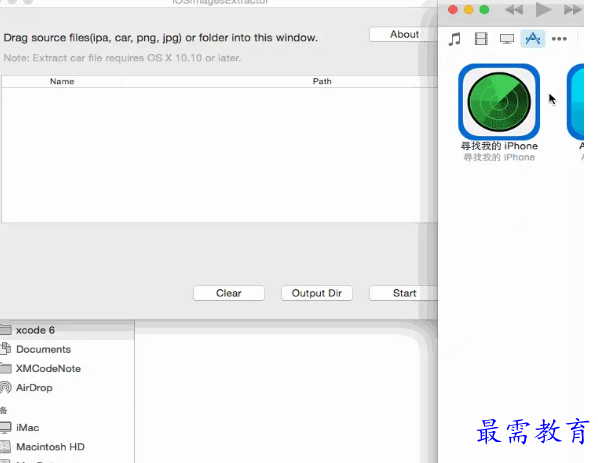Image resolution: width=598 pixels, height=463 pixels.
Task: Skip forward to next track in iTunes
Action: (572, 10)
